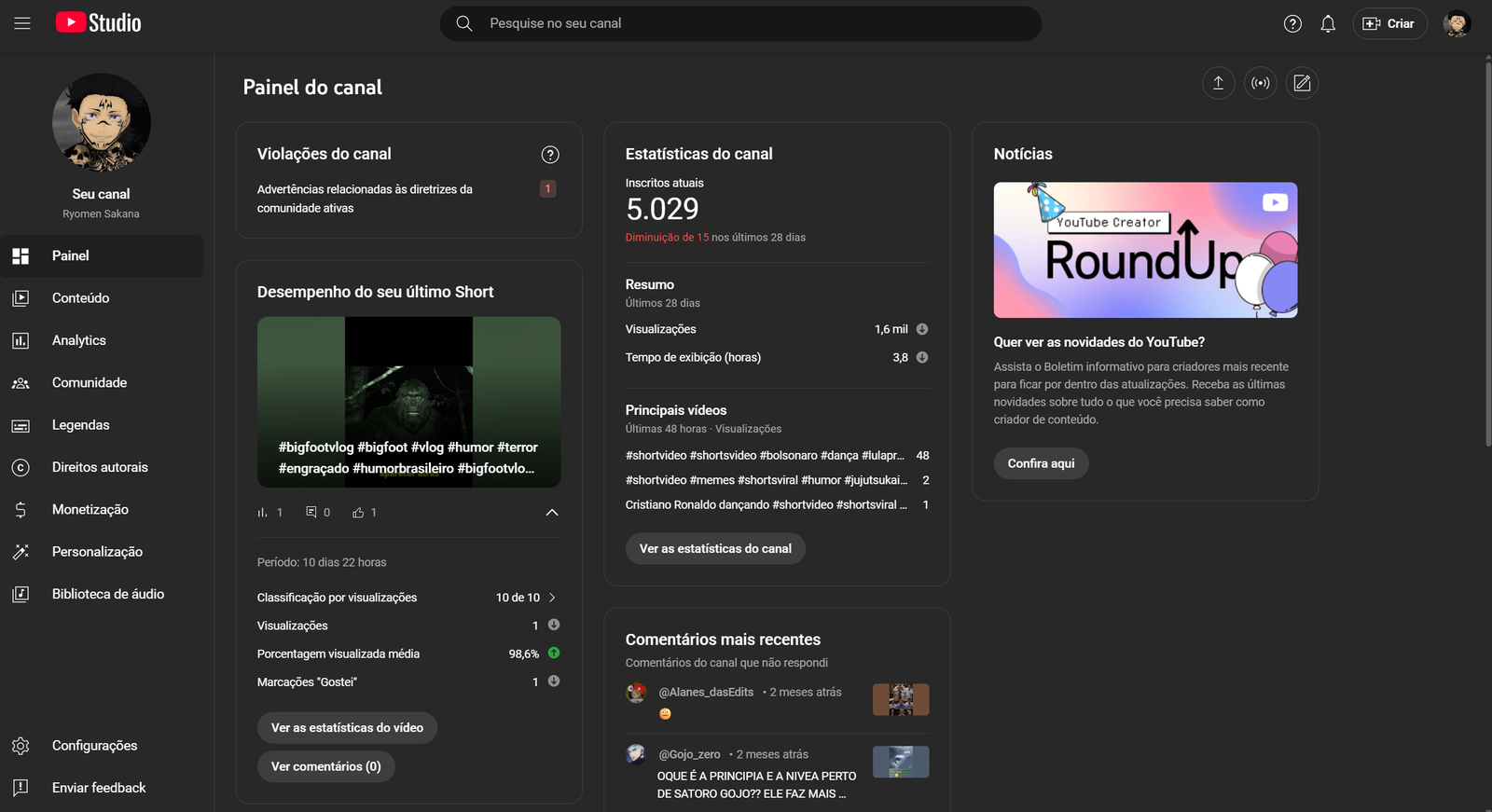Click the go live broadcast icon
The height and width of the screenshot is (812, 1492).
click(1260, 83)
